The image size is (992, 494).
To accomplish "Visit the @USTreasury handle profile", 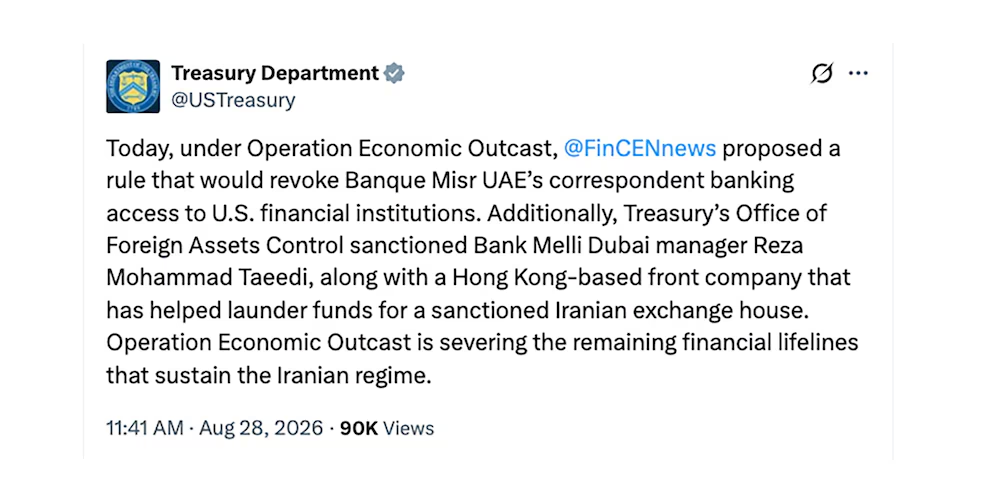I will click(x=233, y=101).
